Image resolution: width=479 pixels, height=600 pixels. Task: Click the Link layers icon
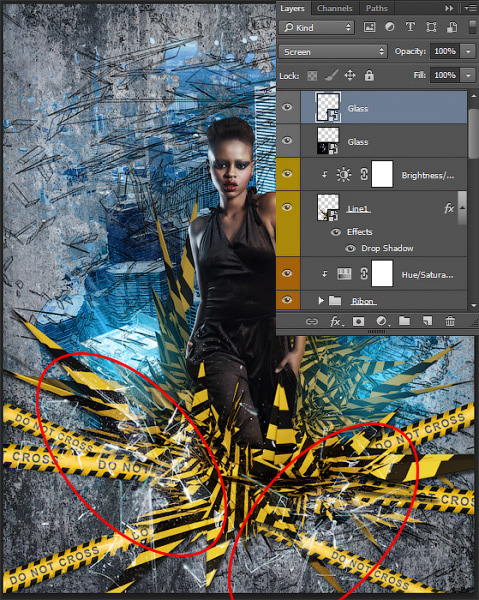point(311,321)
